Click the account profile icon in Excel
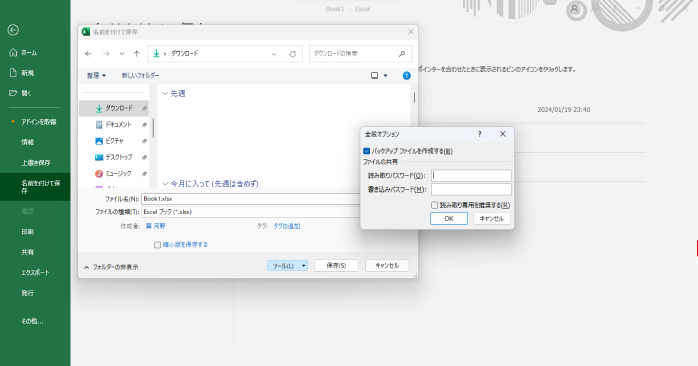698x366 pixels. coord(575,9)
